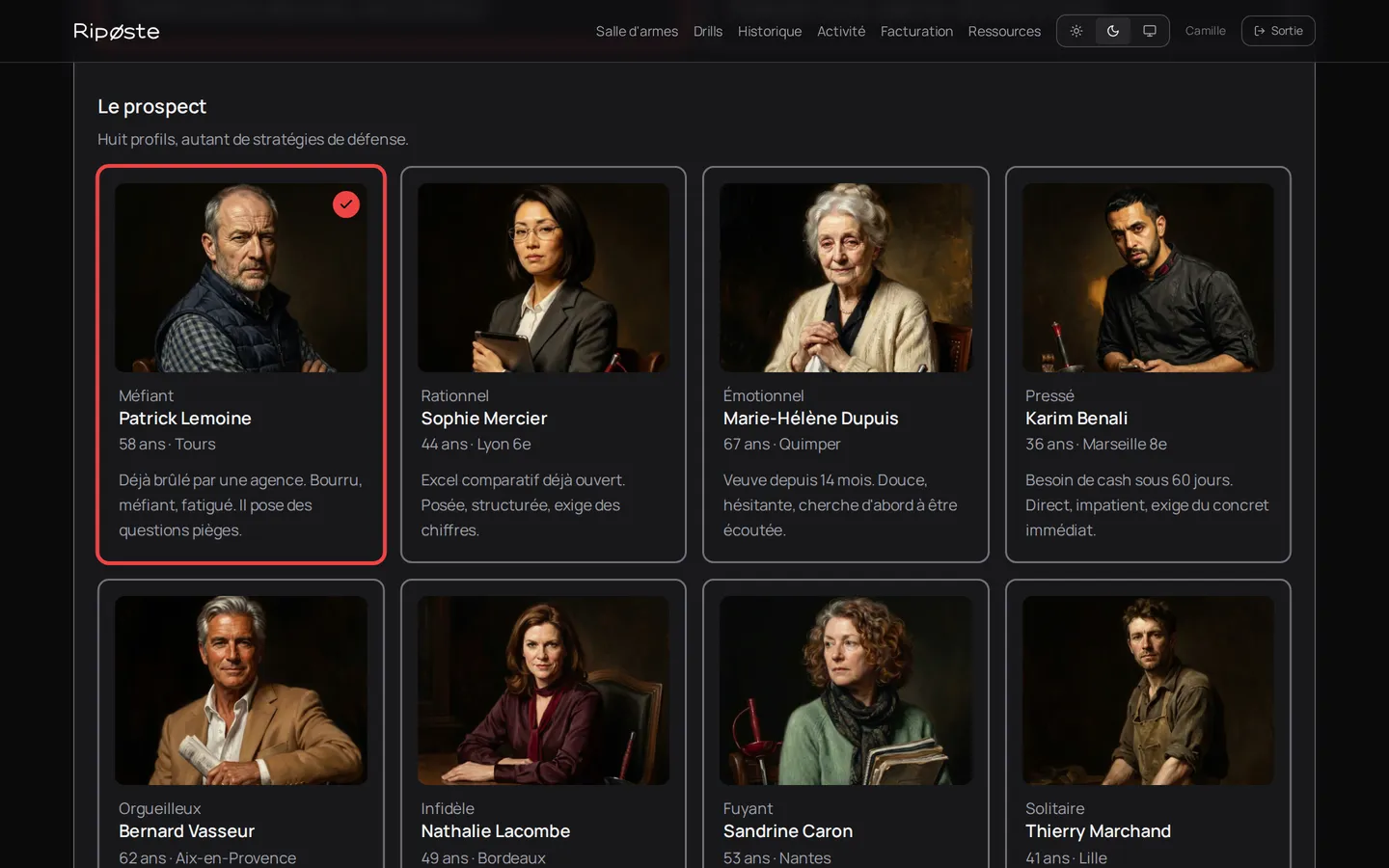Click the name Sandrine Caron
This screenshot has height=868, width=1389.
pyautogui.click(x=788, y=831)
